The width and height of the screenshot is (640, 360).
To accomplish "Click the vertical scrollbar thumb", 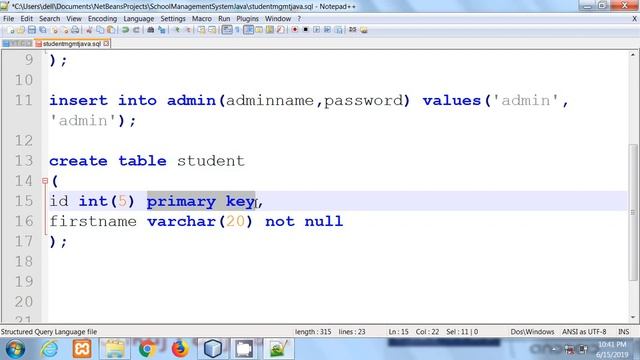I will (x=633, y=212).
